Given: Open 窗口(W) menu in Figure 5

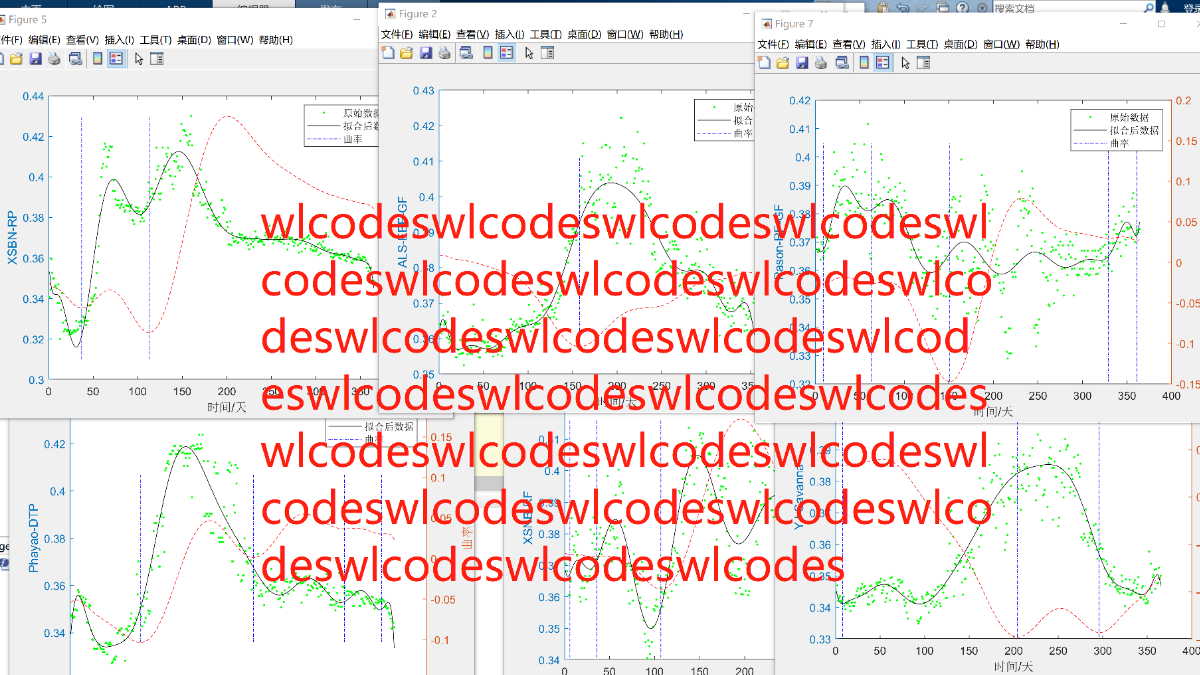Looking at the screenshot, I should click(x=235, y=40).
